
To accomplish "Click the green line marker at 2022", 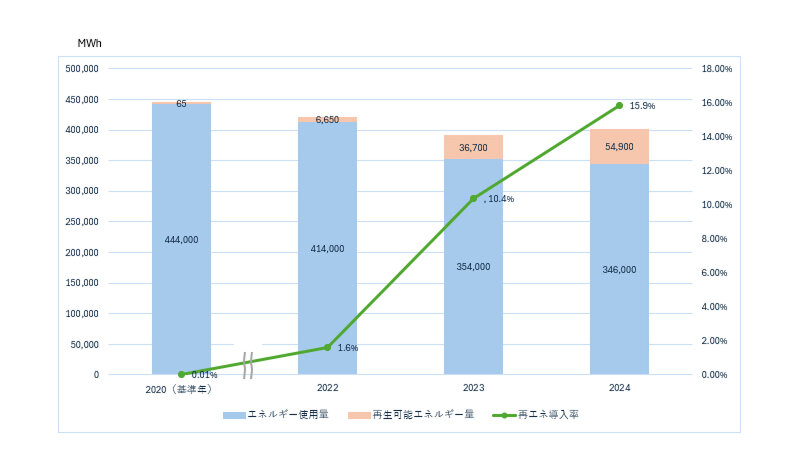I will 327,347.
